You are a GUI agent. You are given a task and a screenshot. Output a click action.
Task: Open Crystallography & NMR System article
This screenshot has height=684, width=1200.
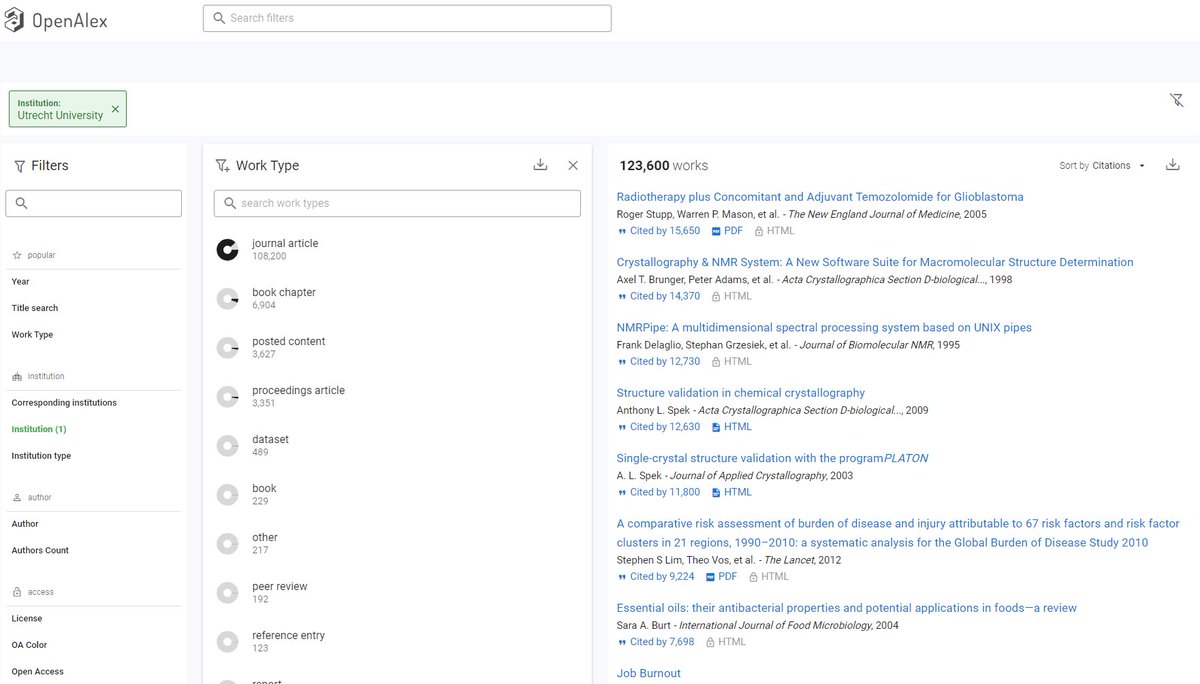[x=875, y=262]
